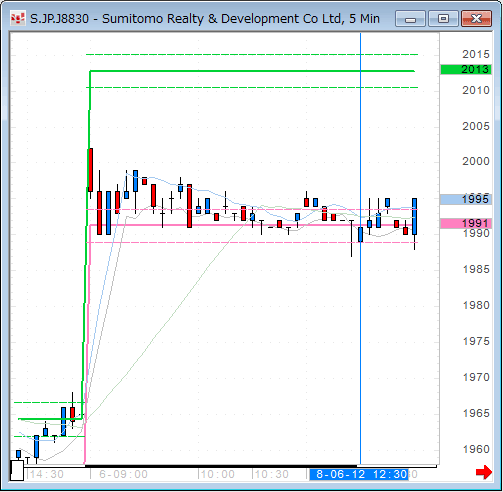Click the red arrow at bottom right
The image size is (503, 492).
click(484, 472)
